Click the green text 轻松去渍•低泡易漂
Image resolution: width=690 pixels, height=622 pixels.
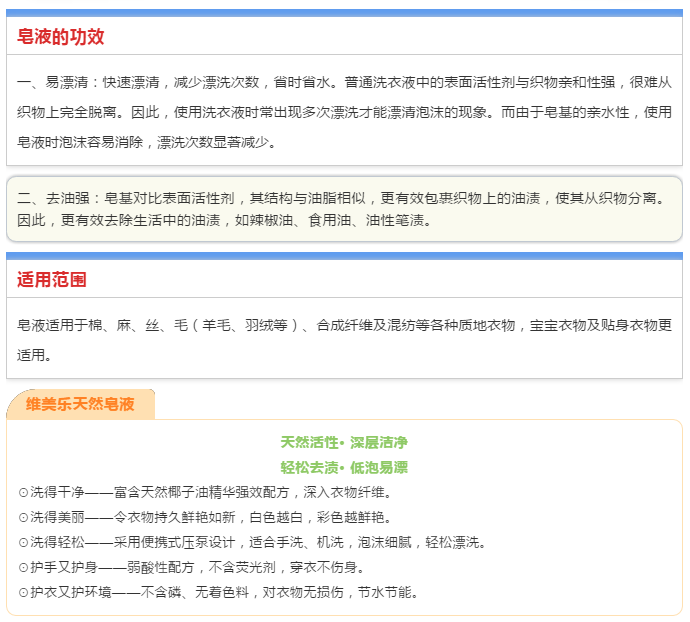[344, 467]
